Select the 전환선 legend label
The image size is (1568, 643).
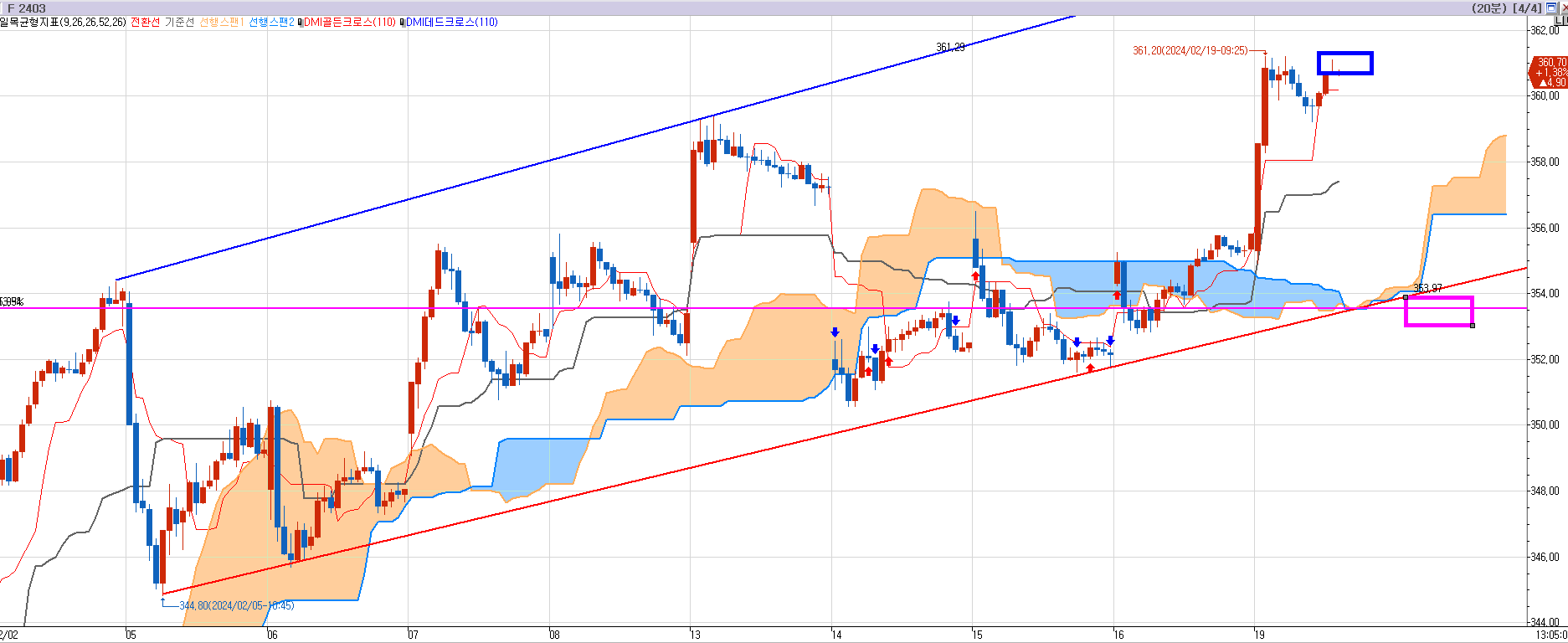click(x=145, y=23)
